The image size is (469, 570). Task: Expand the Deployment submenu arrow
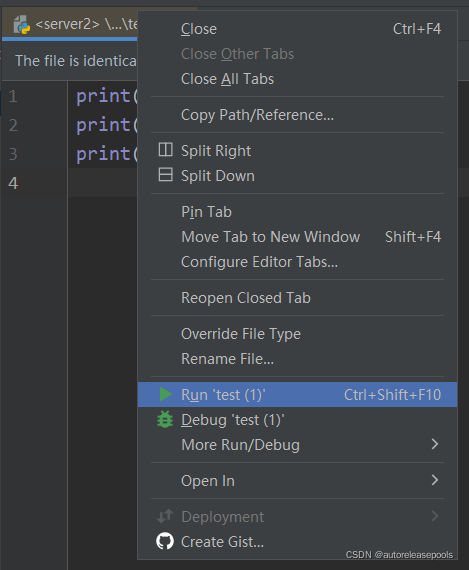[435, 516]
